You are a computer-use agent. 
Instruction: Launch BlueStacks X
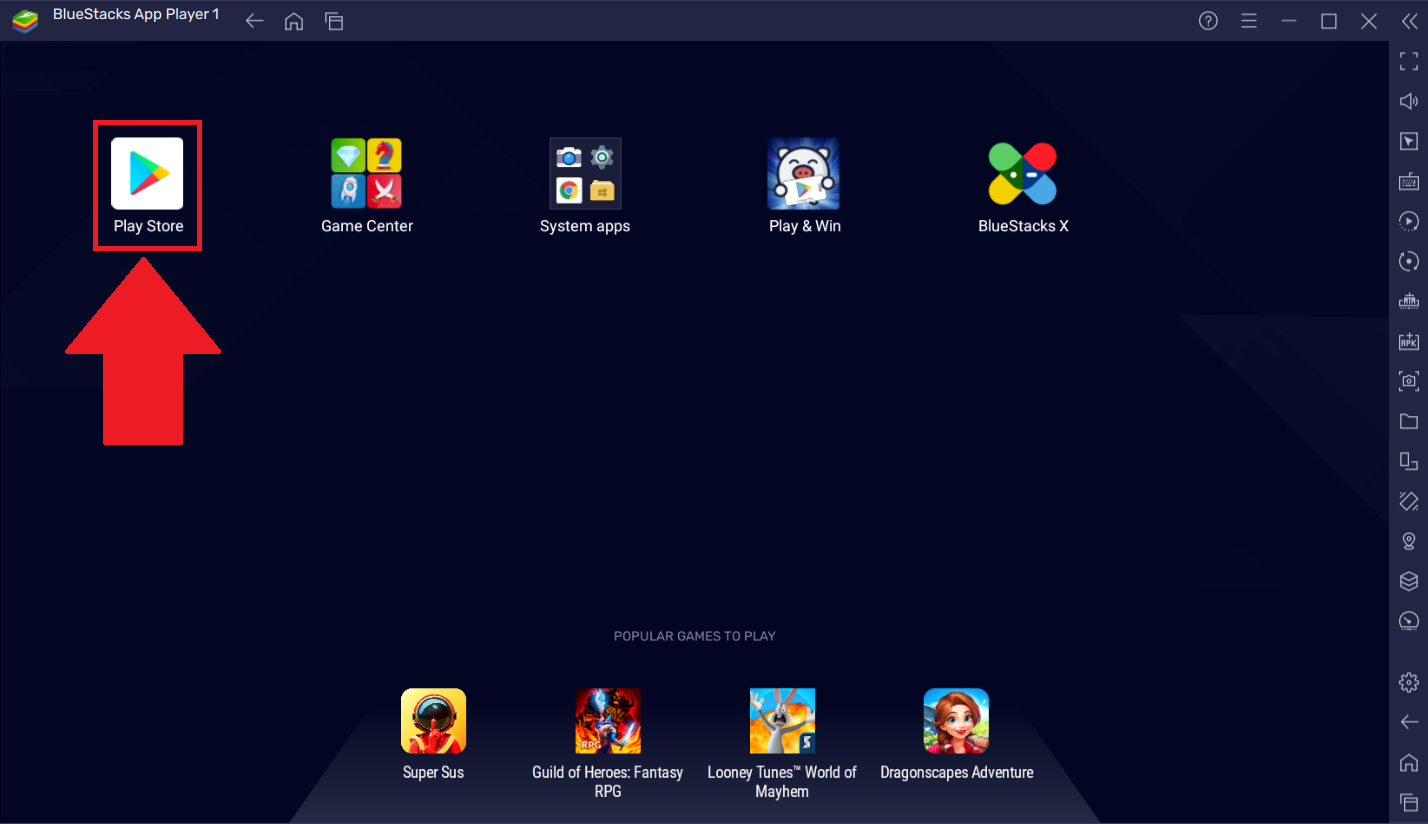pos(1023,185)
